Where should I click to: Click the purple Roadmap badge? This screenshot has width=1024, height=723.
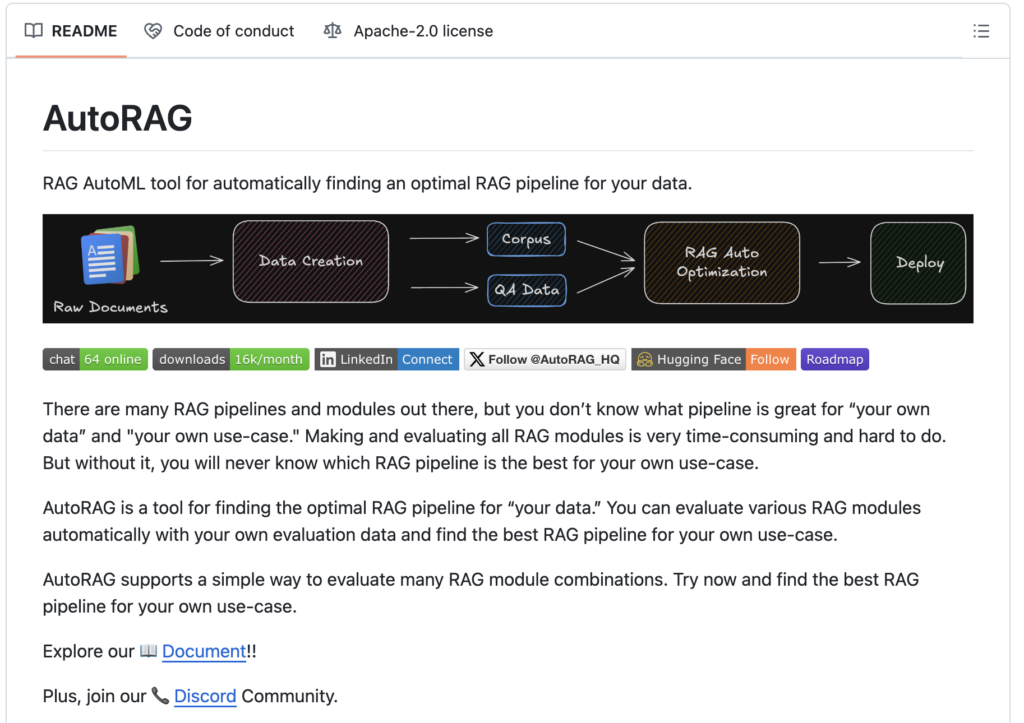(x=834, y=360)
